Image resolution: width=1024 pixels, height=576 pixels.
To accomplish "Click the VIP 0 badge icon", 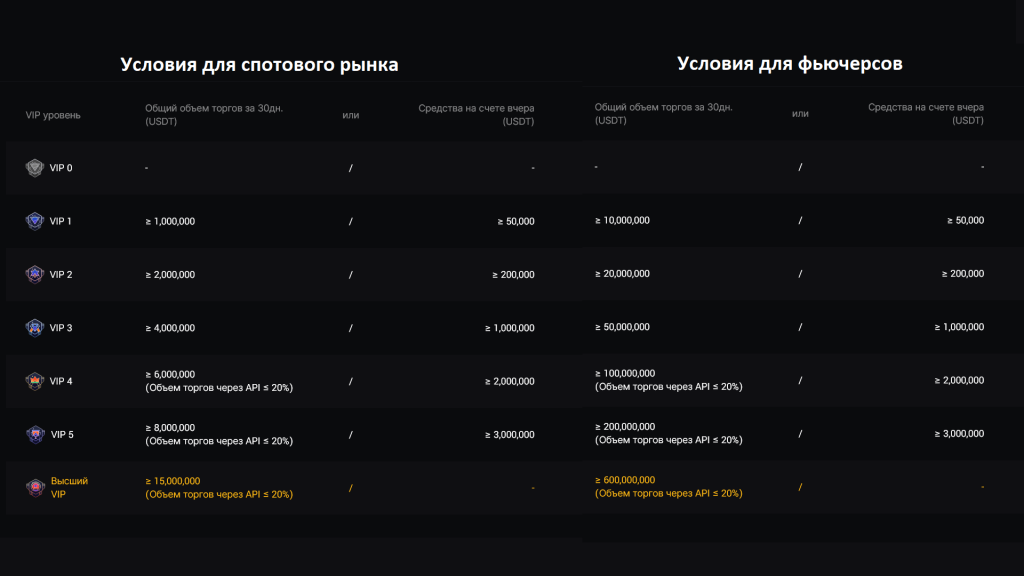I will (x=35, y=168).
